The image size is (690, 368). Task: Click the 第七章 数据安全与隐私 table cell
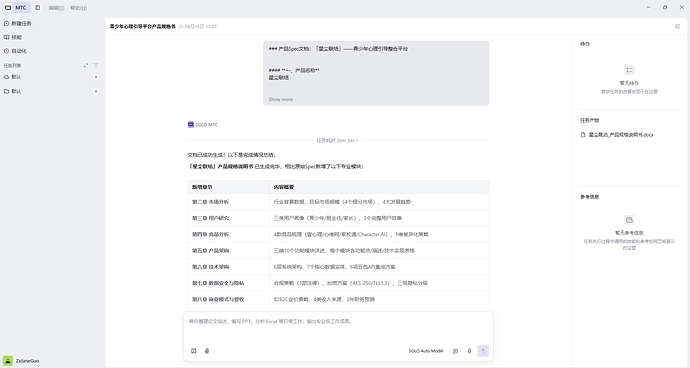(x=228, y=283)
